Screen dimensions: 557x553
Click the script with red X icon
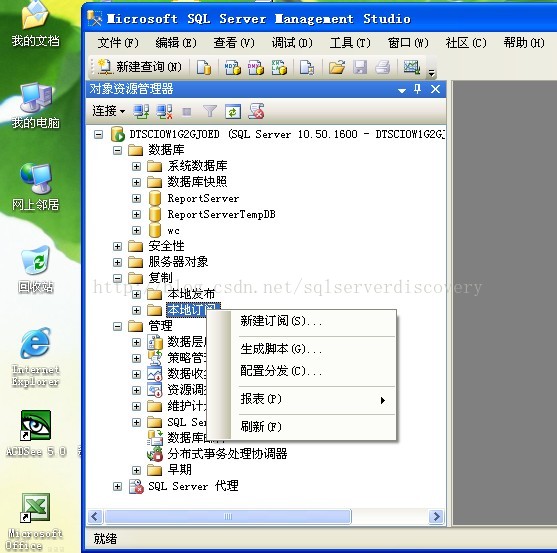click(256, 111)
